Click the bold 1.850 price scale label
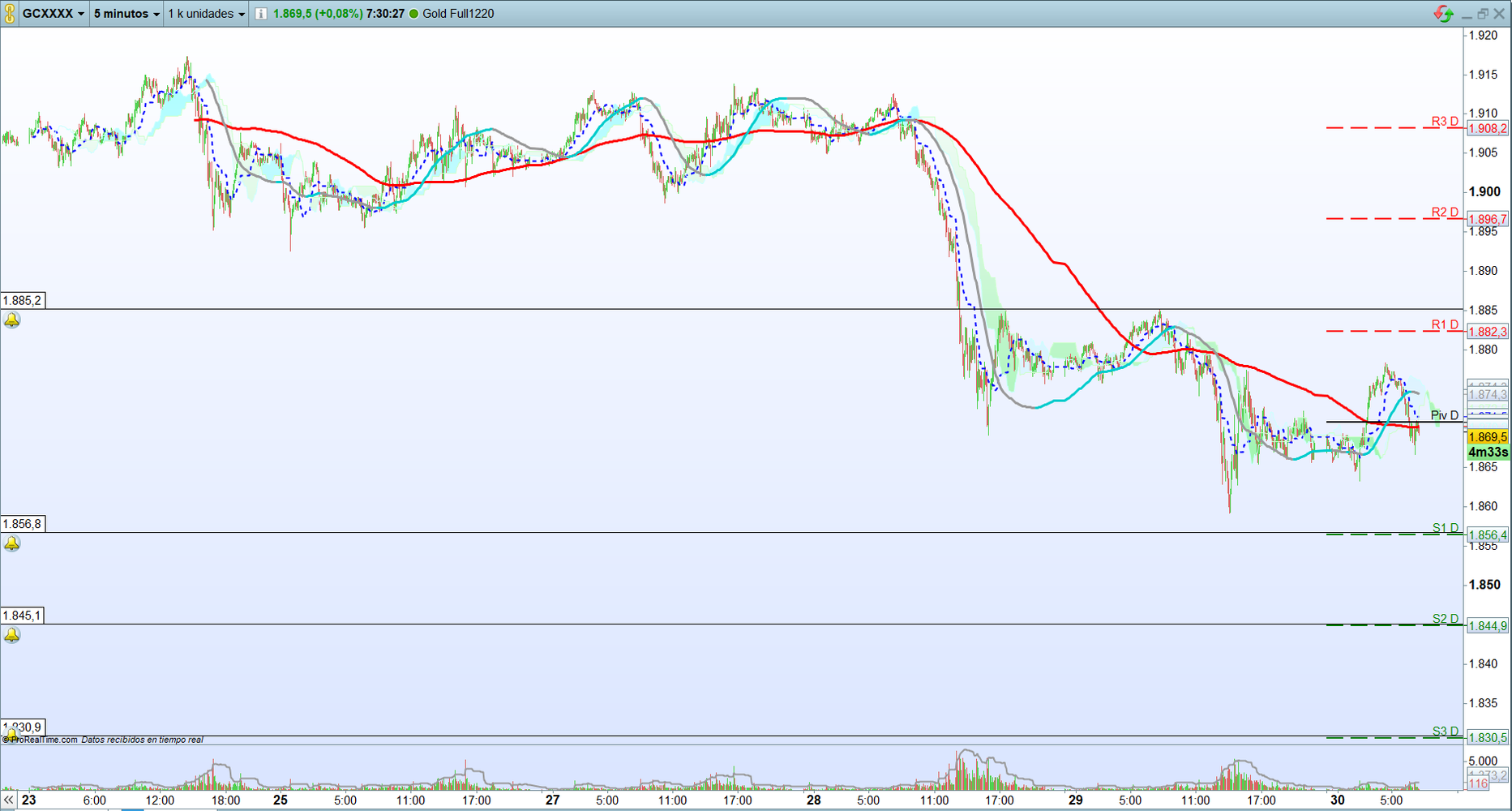 point(1485,585)
